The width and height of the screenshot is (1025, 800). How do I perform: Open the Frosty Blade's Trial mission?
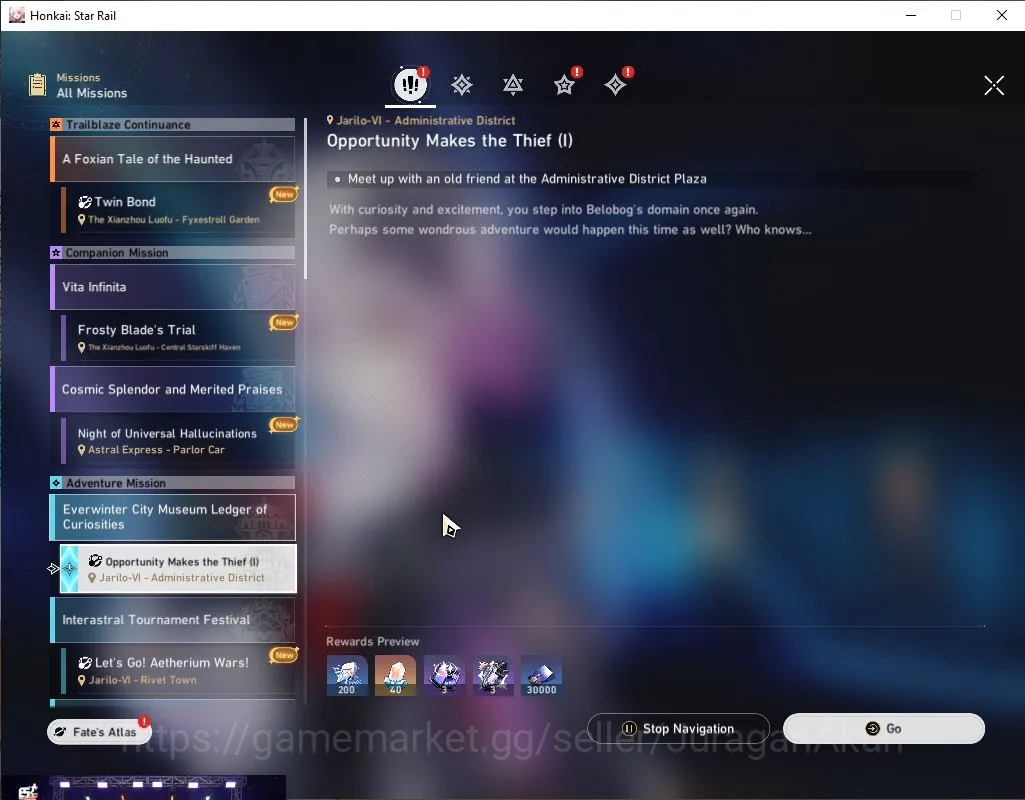pos(178,337)
